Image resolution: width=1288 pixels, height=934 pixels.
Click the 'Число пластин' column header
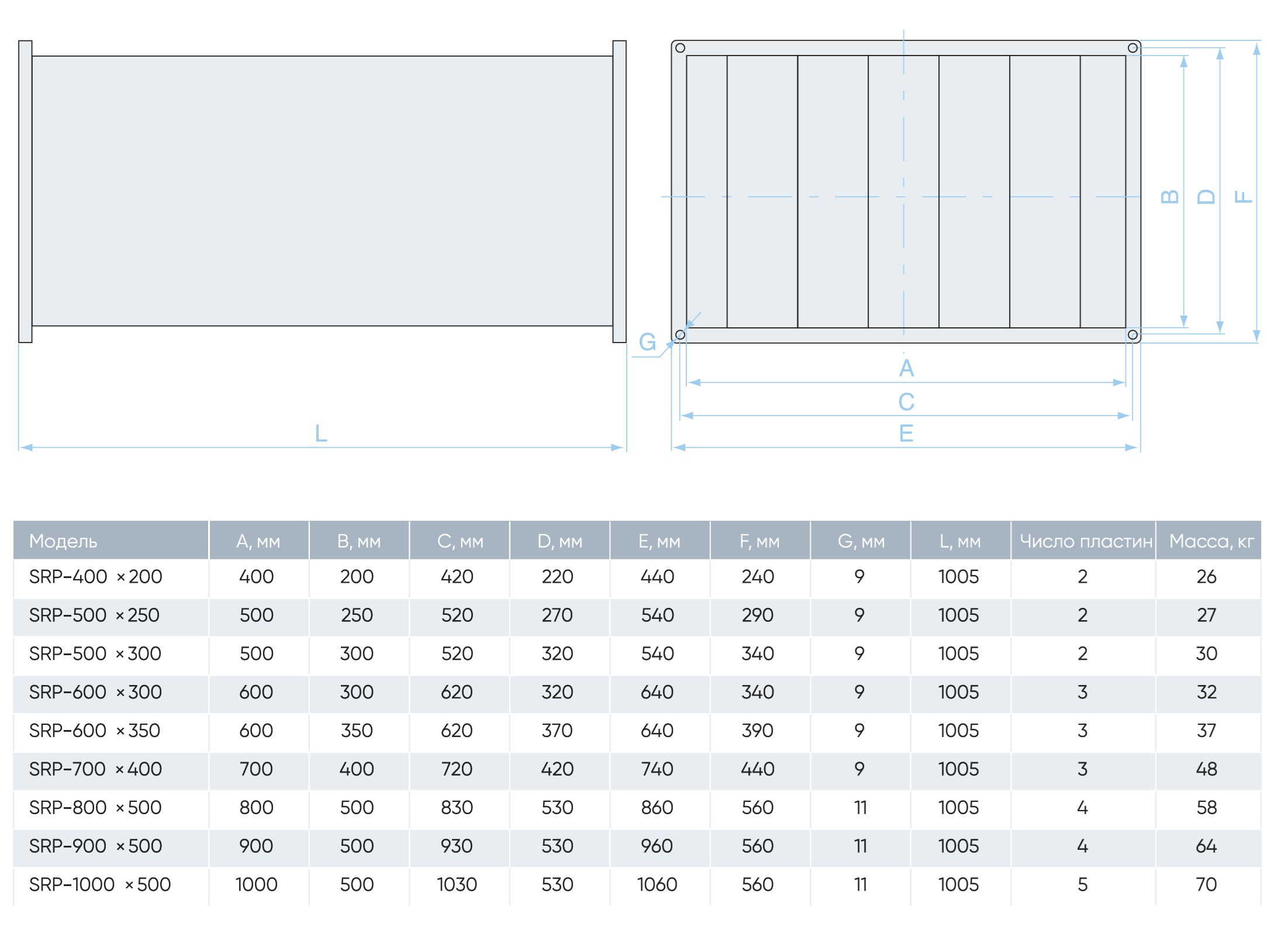(1086, 541)
